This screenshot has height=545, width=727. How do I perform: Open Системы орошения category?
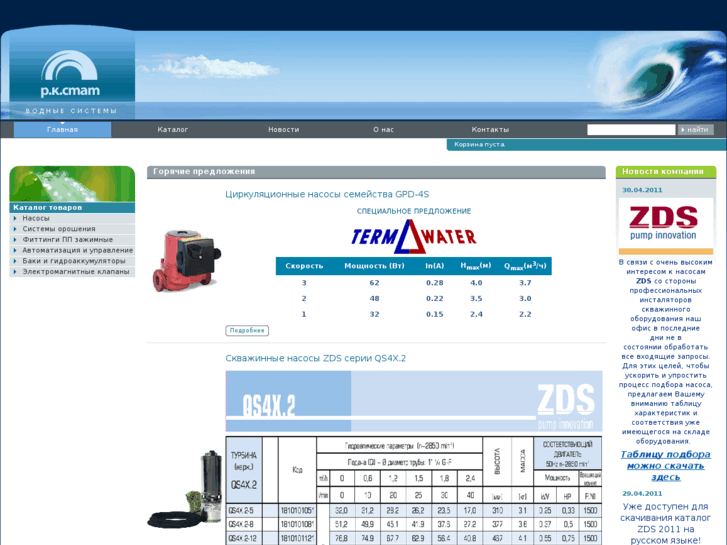[x=59, y=229]
